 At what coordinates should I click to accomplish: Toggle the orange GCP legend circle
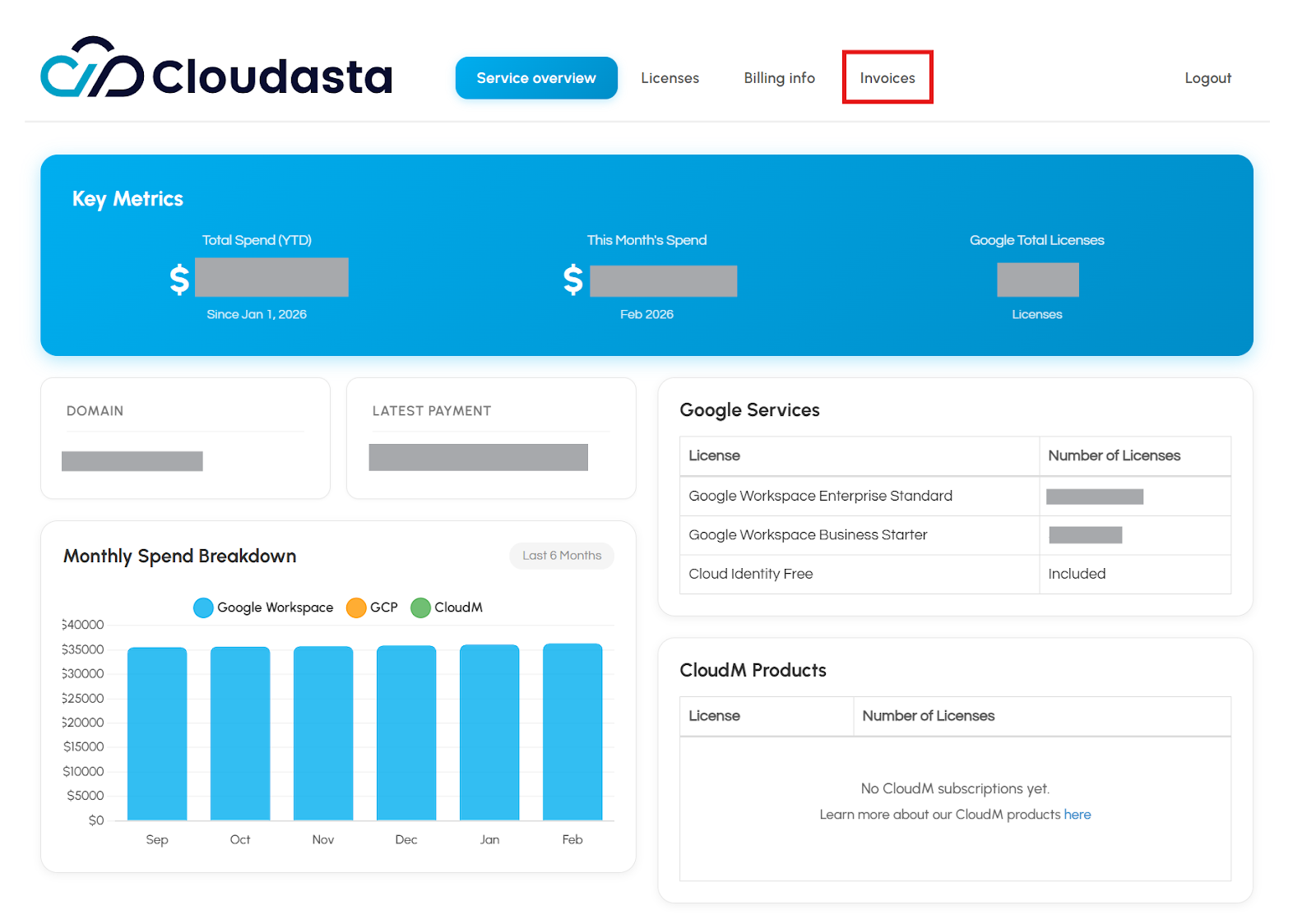356,608
